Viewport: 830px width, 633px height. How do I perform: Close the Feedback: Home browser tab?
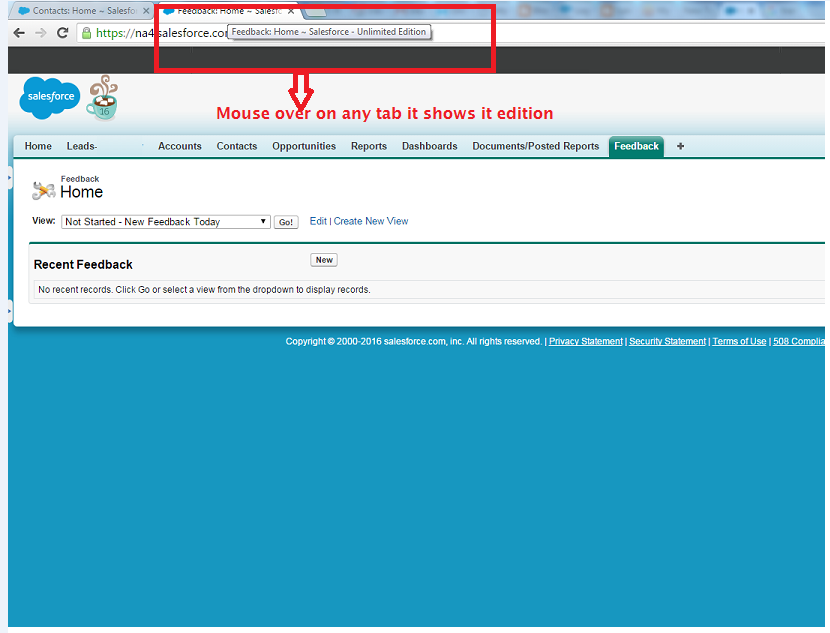pos(291,11)
